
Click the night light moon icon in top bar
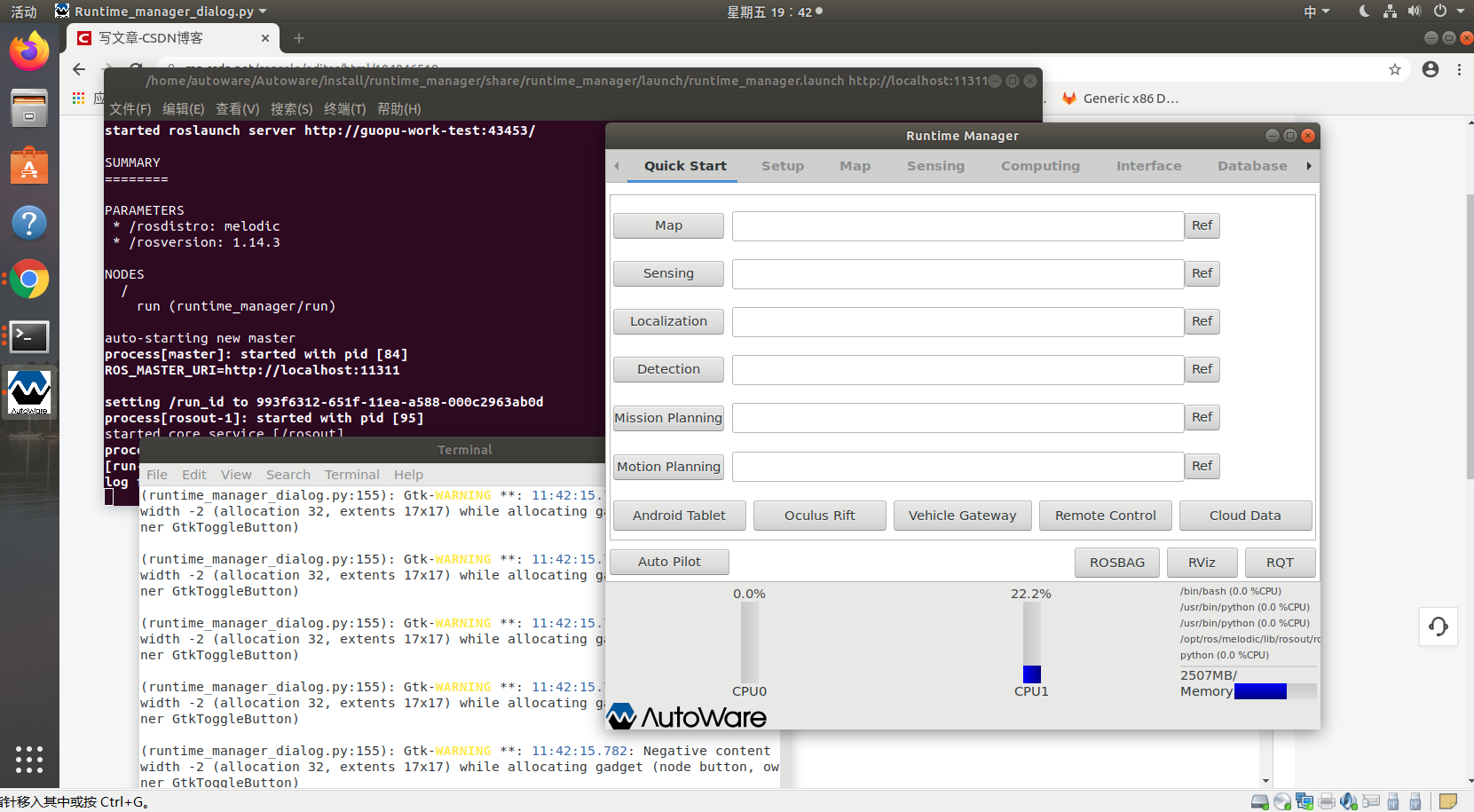(x=1364, y=12)
